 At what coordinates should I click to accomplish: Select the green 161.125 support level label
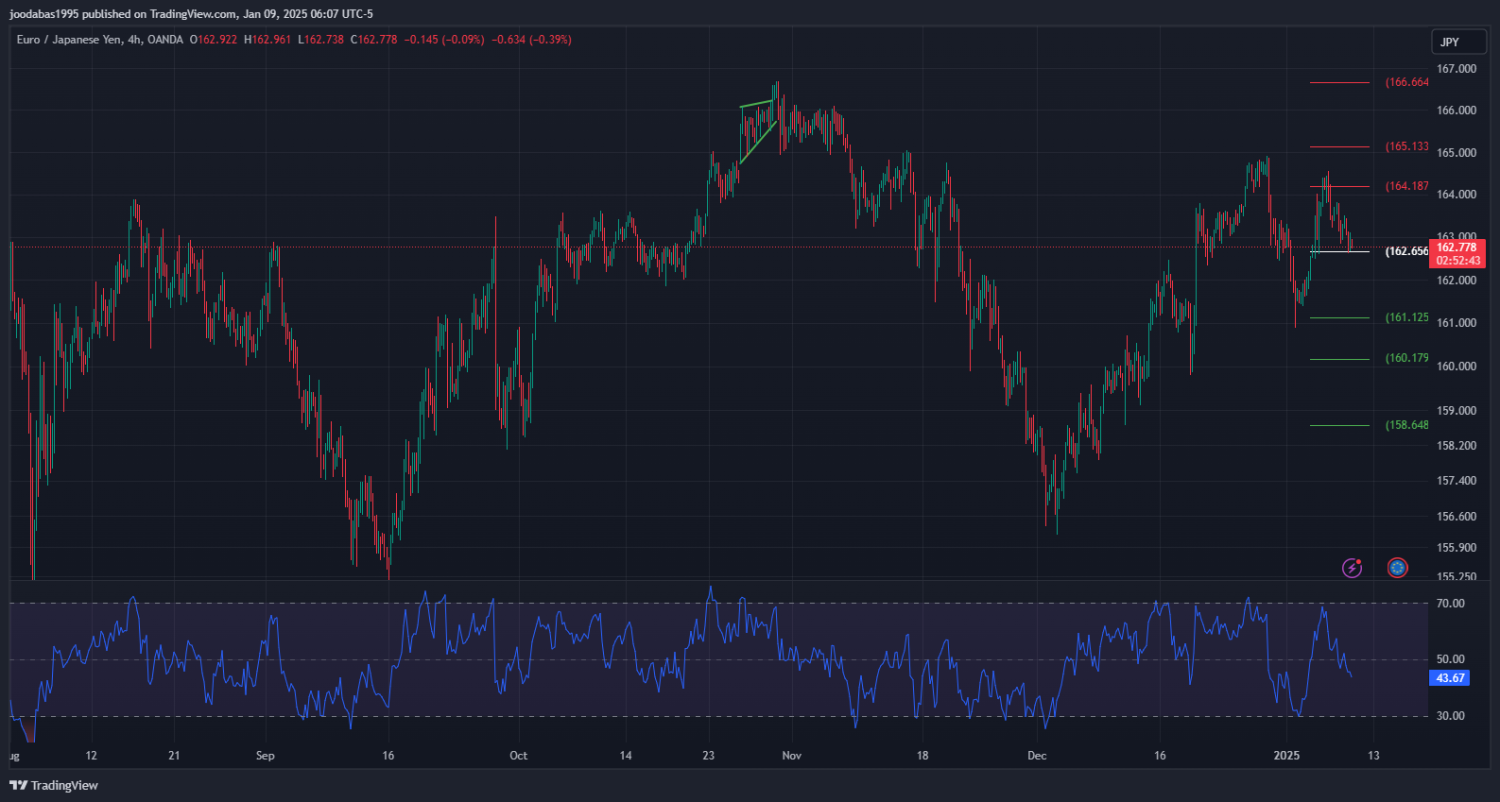[1406, 318]
